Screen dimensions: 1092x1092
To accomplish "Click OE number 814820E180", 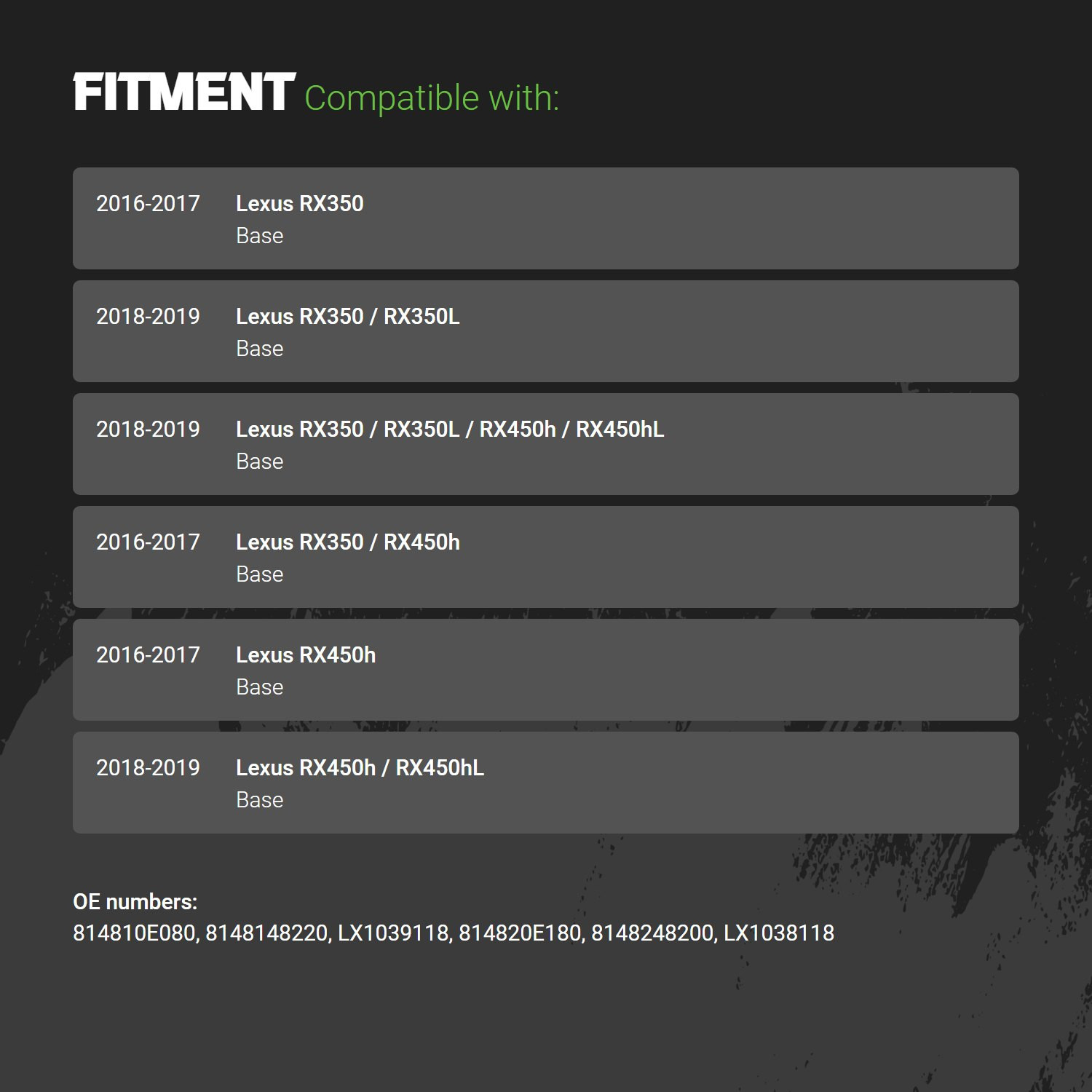I will click(520, 933).
